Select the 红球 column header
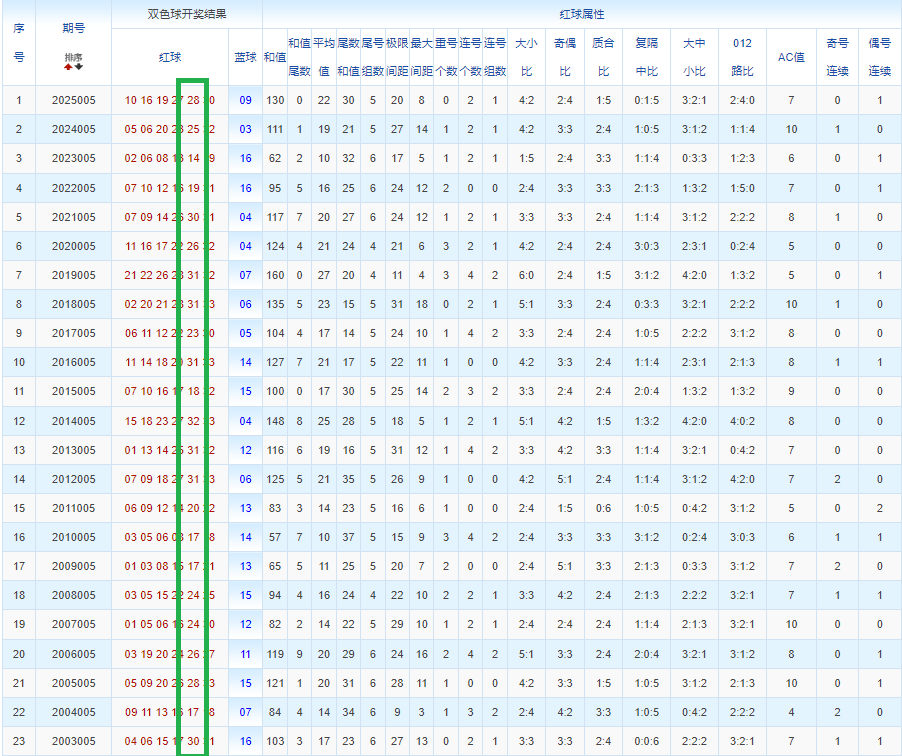 [x=170, y=58]
